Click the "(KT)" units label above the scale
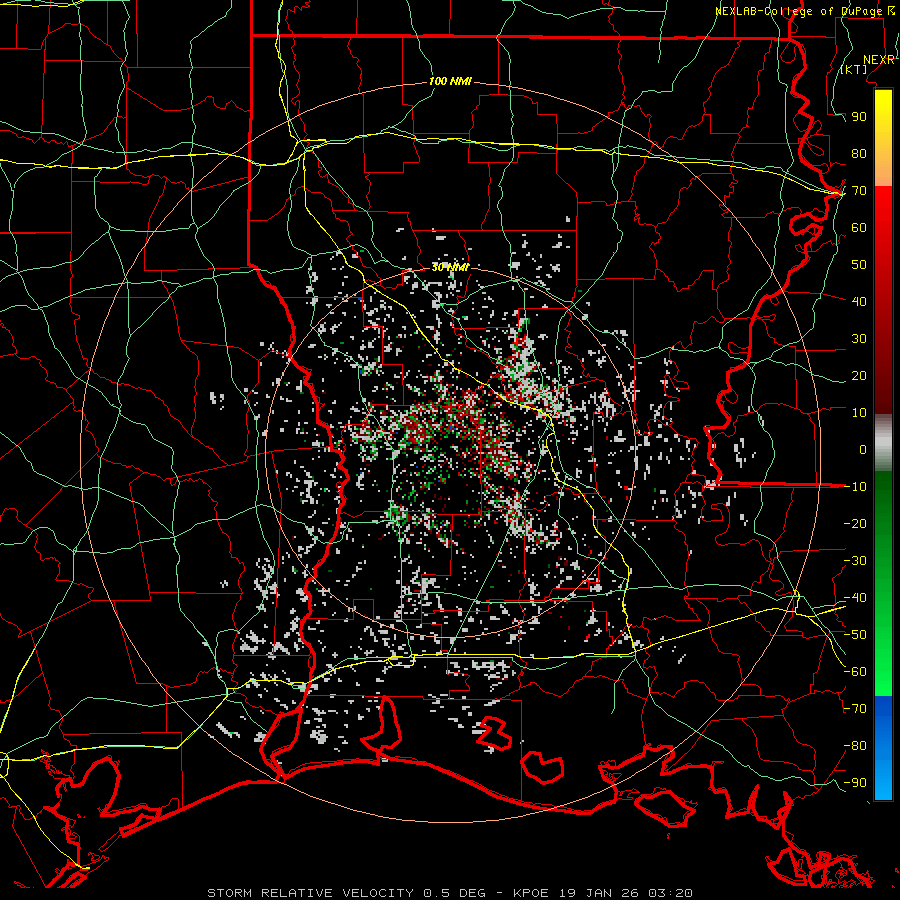The image size is (900, 900). 854,69
